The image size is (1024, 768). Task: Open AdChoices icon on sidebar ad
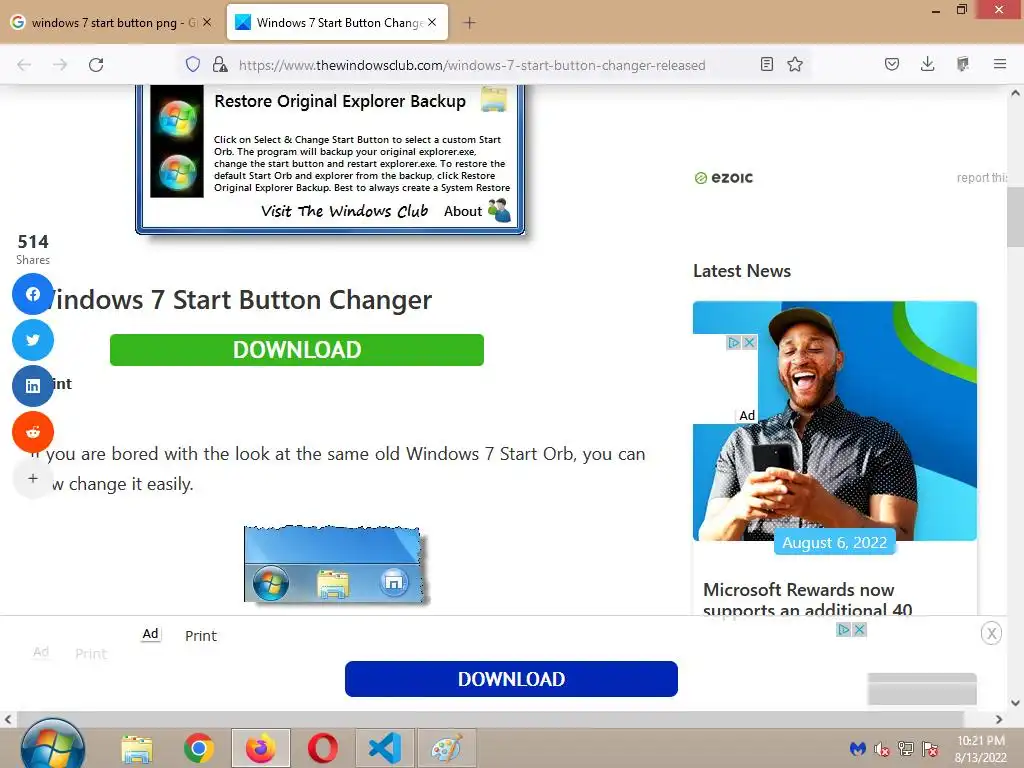(733, 342)
